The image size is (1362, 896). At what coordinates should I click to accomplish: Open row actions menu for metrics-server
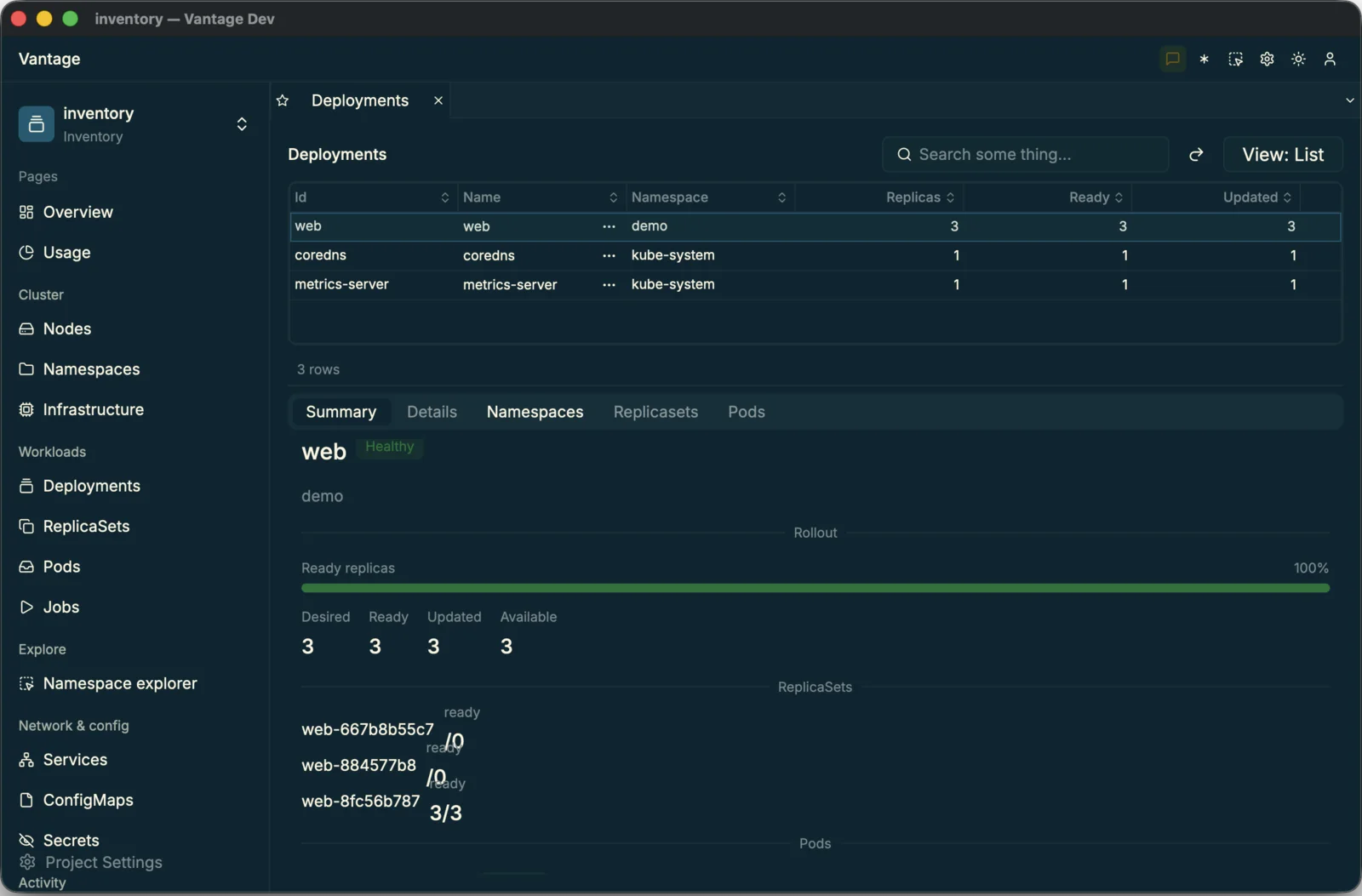point(609,285)
